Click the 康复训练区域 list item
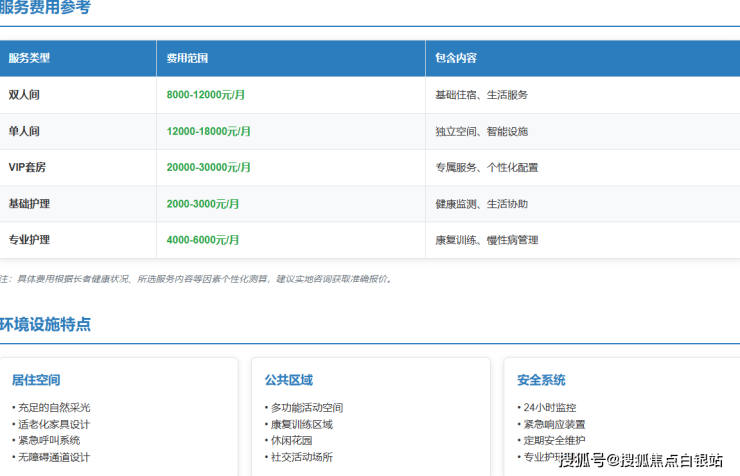Screen dimensions: 740x476 [x=301, y=424]
